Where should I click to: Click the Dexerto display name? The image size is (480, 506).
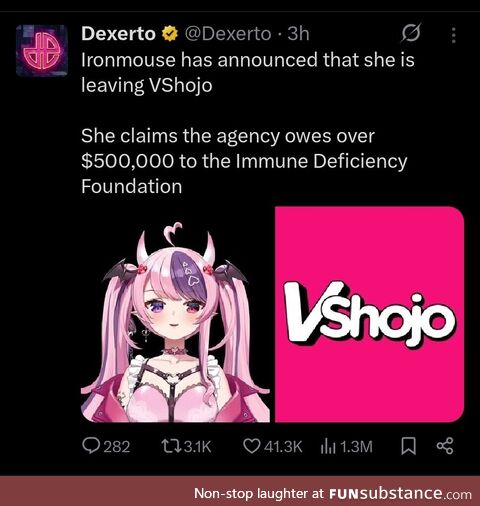[118, 34]
